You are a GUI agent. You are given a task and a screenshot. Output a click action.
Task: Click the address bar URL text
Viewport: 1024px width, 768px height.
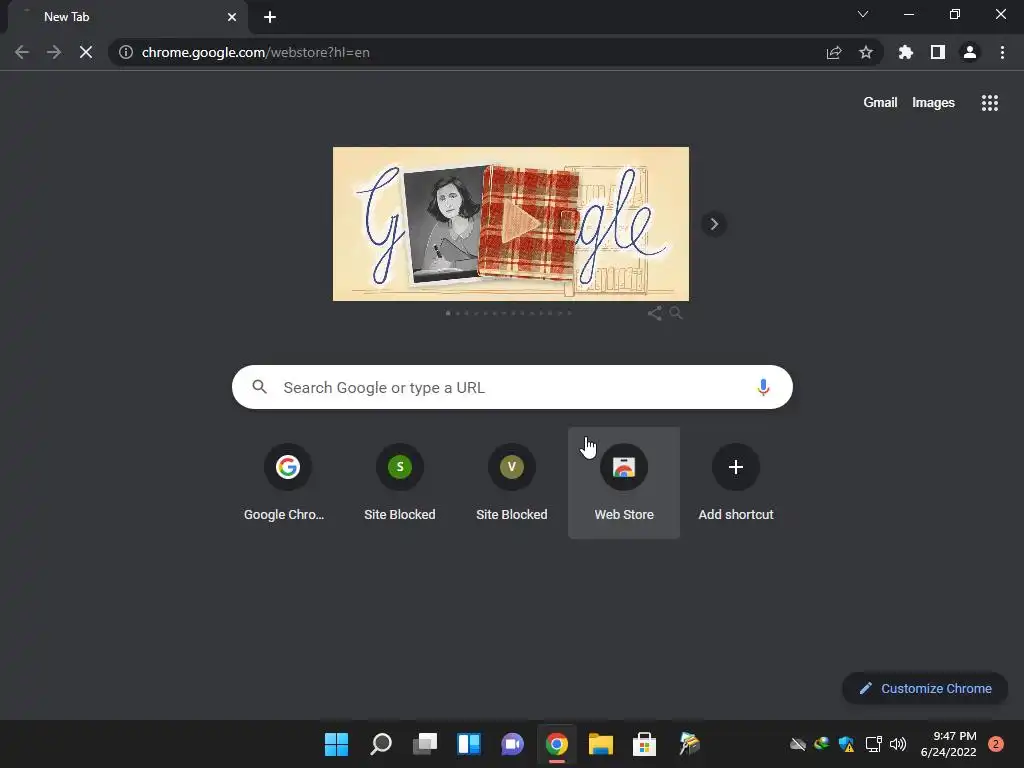tap(255, 52)
